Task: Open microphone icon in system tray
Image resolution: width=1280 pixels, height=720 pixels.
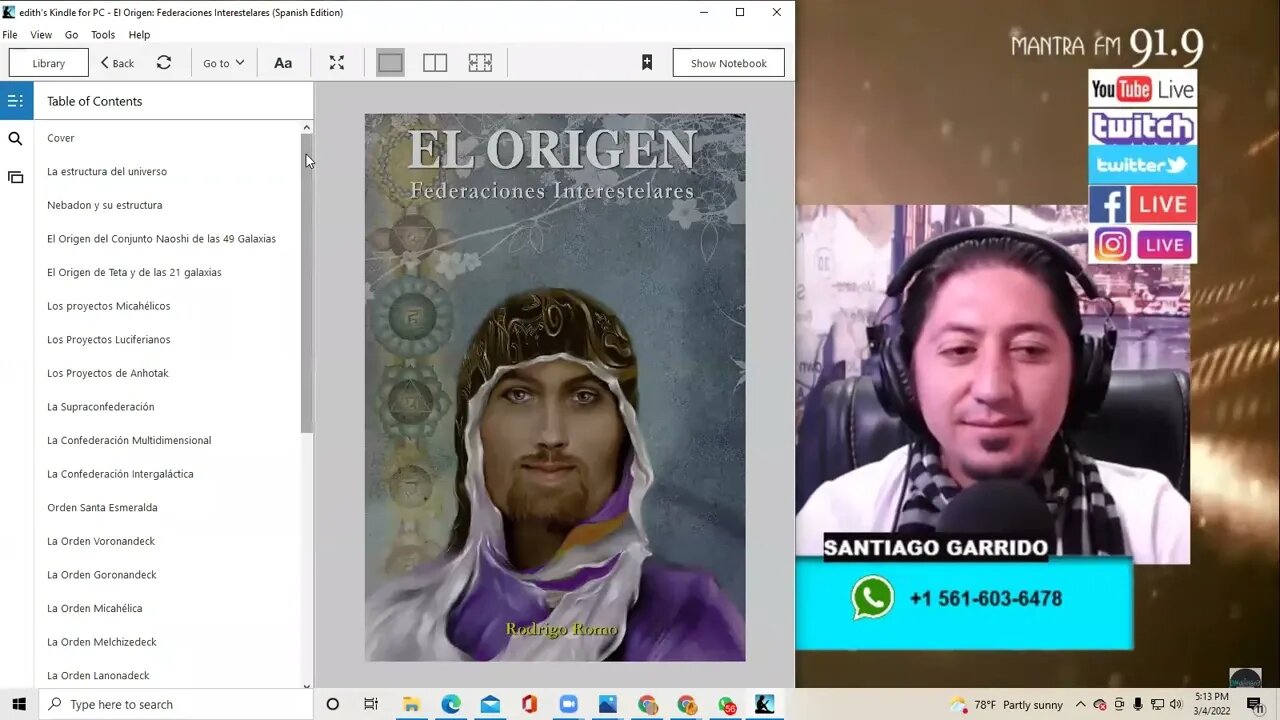Action: coord(1138,704)
